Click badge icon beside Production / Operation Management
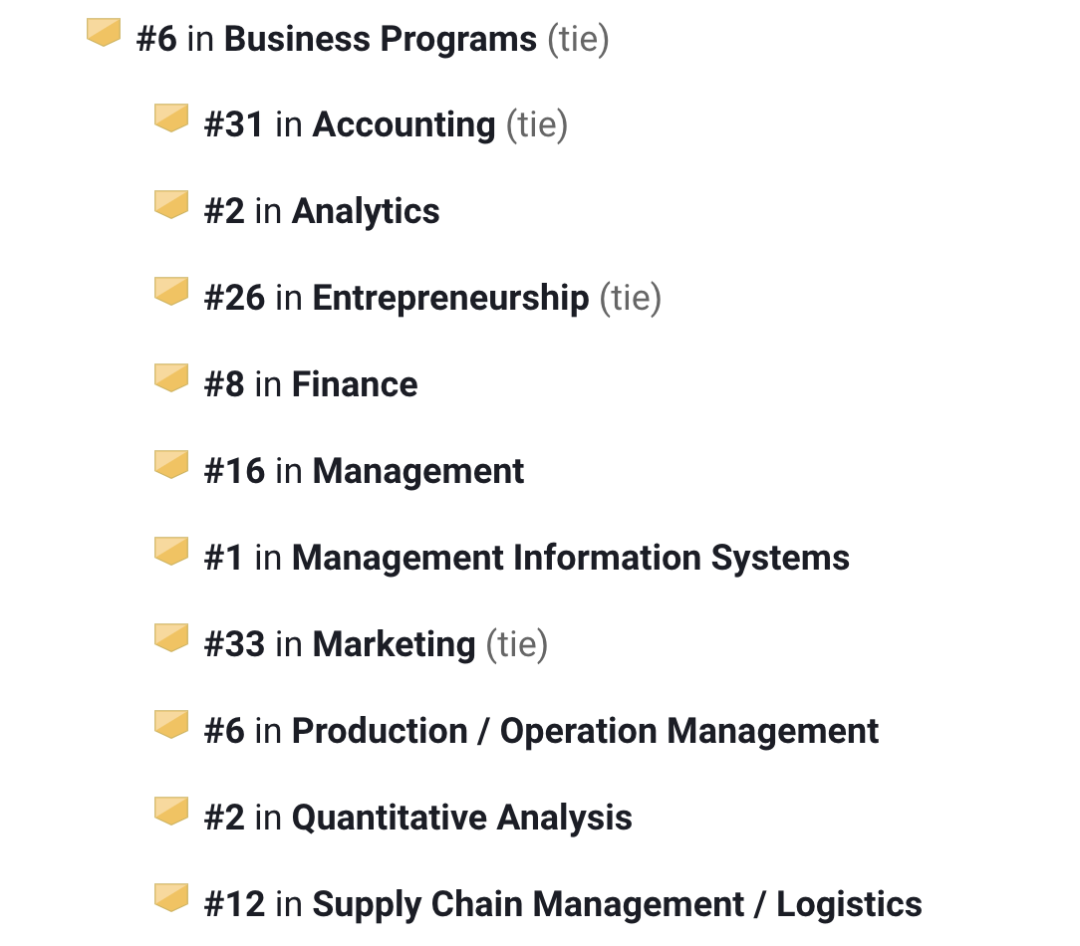This screenshot has width=1080, height=946. coord(171,724)
